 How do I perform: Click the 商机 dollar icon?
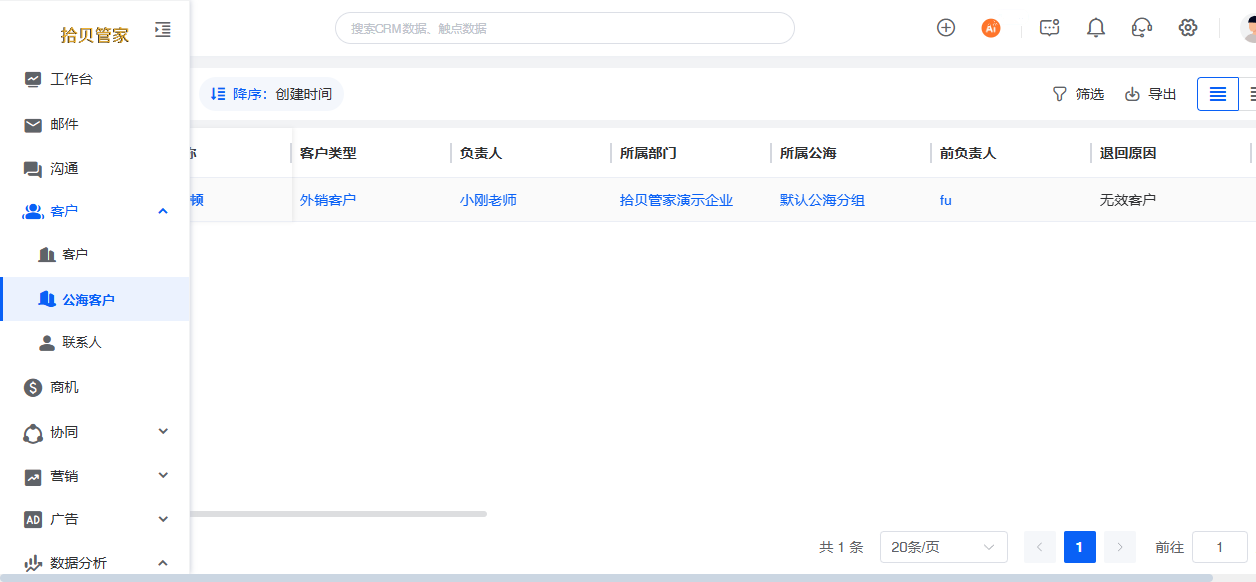coord(33,387)
